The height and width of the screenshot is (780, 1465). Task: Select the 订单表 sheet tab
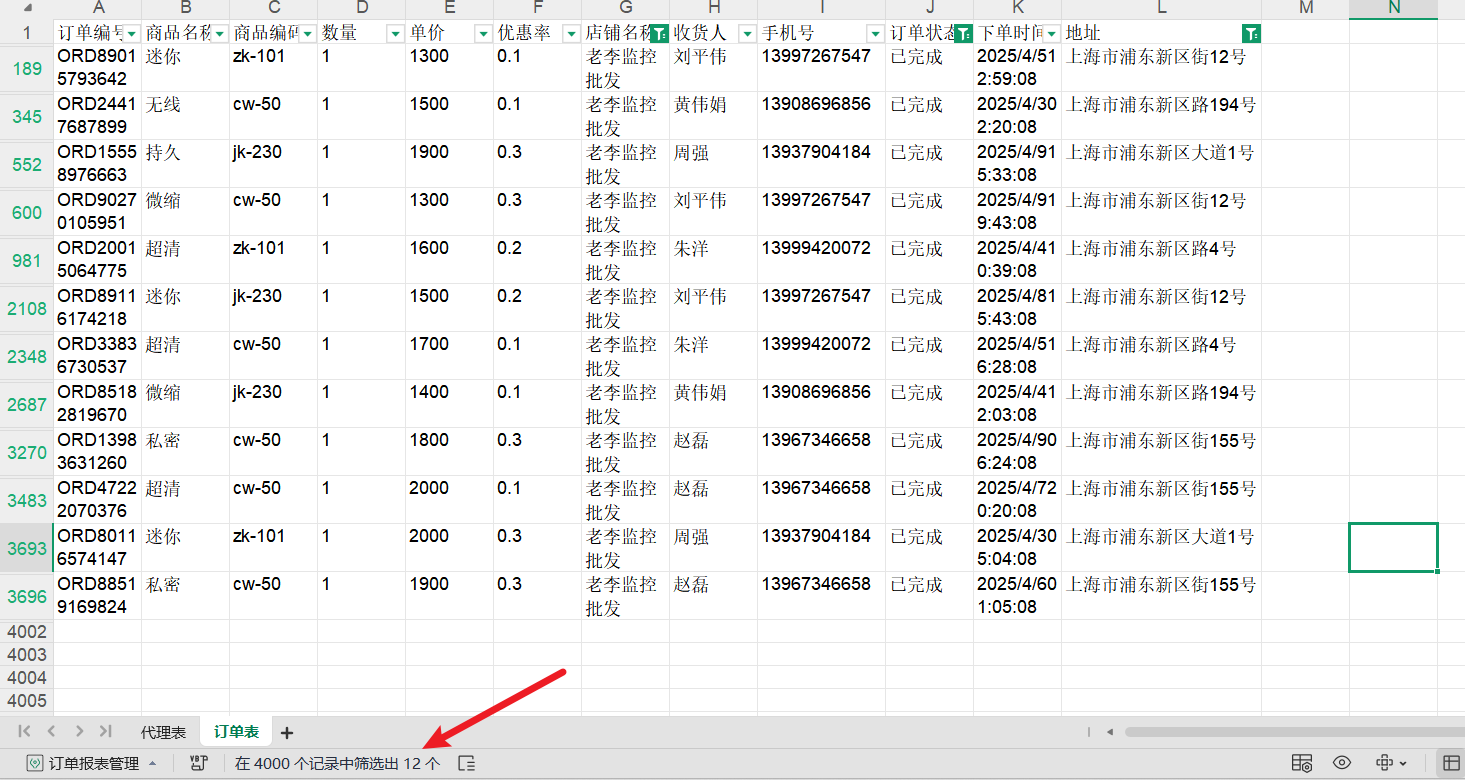click(237, 733)
